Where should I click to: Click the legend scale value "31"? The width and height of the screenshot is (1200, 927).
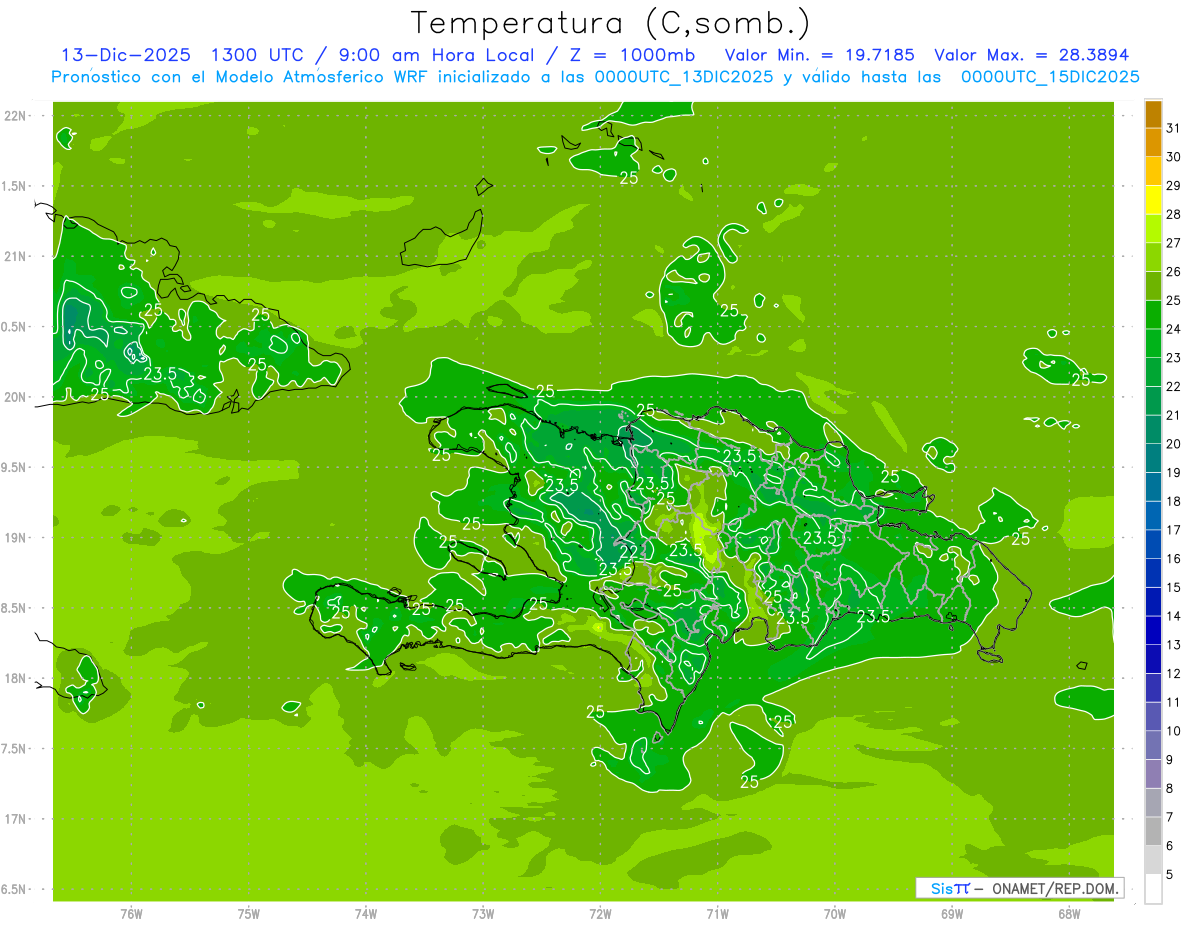1174,128
